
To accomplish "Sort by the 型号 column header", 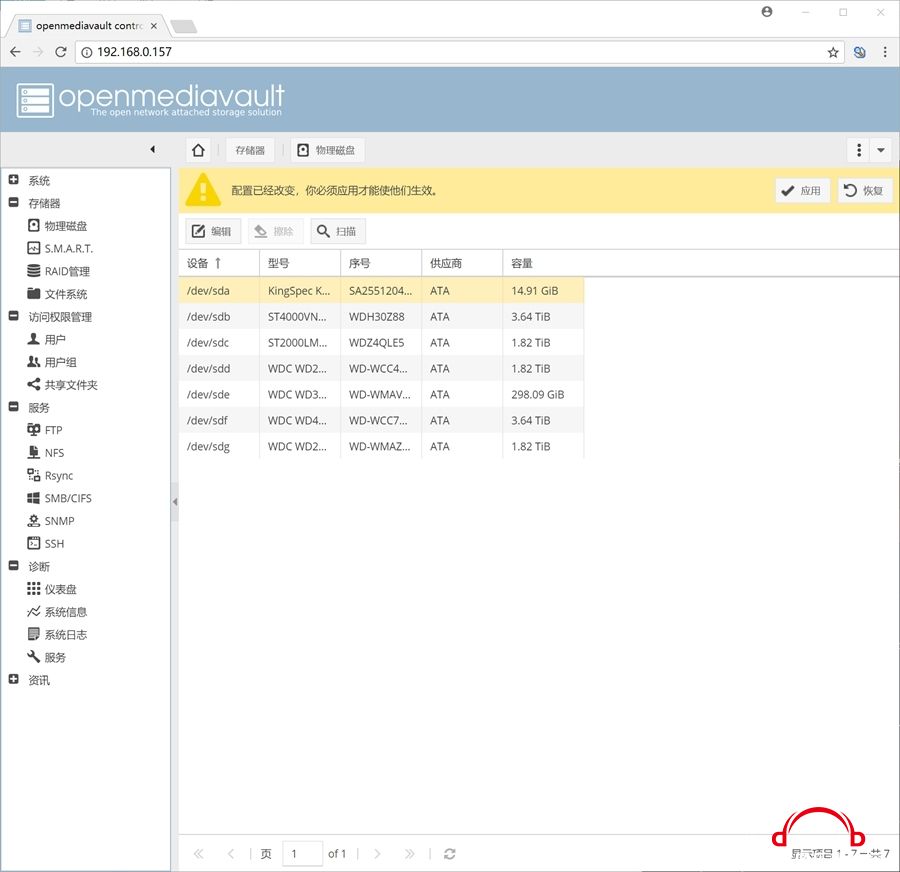I will click(300, 263).
